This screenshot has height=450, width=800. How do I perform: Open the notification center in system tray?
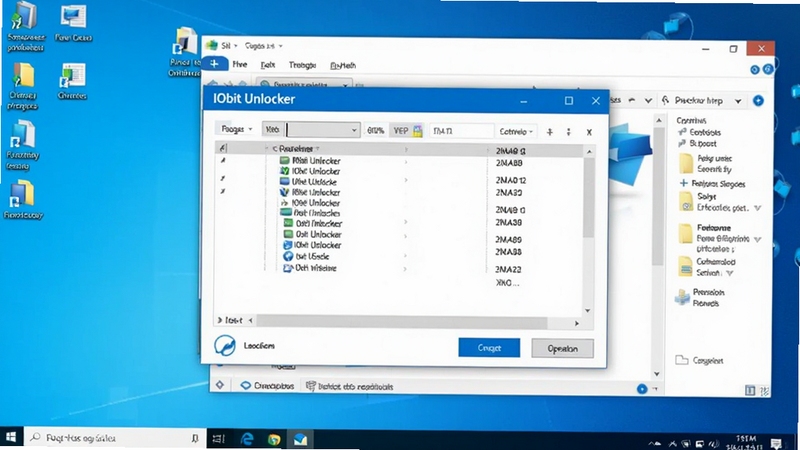(x=777, y=443)
